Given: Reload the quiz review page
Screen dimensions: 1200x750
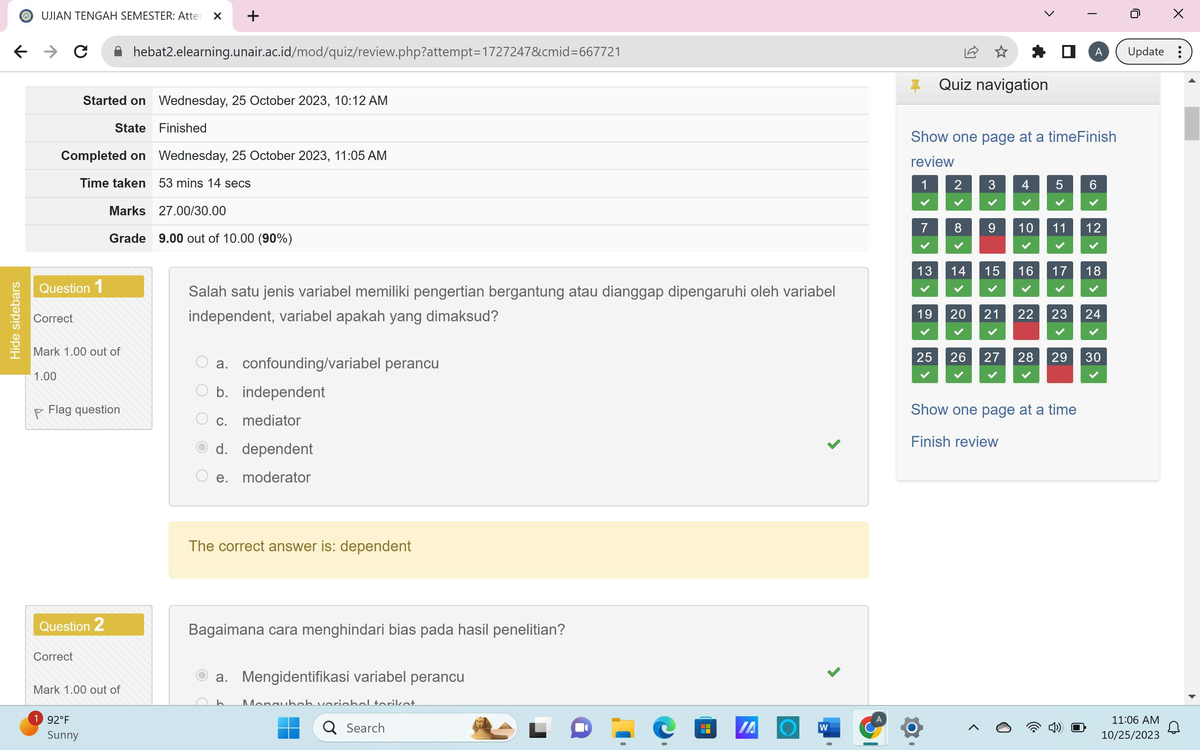Looking at the screenshot, I should (80, 50).
